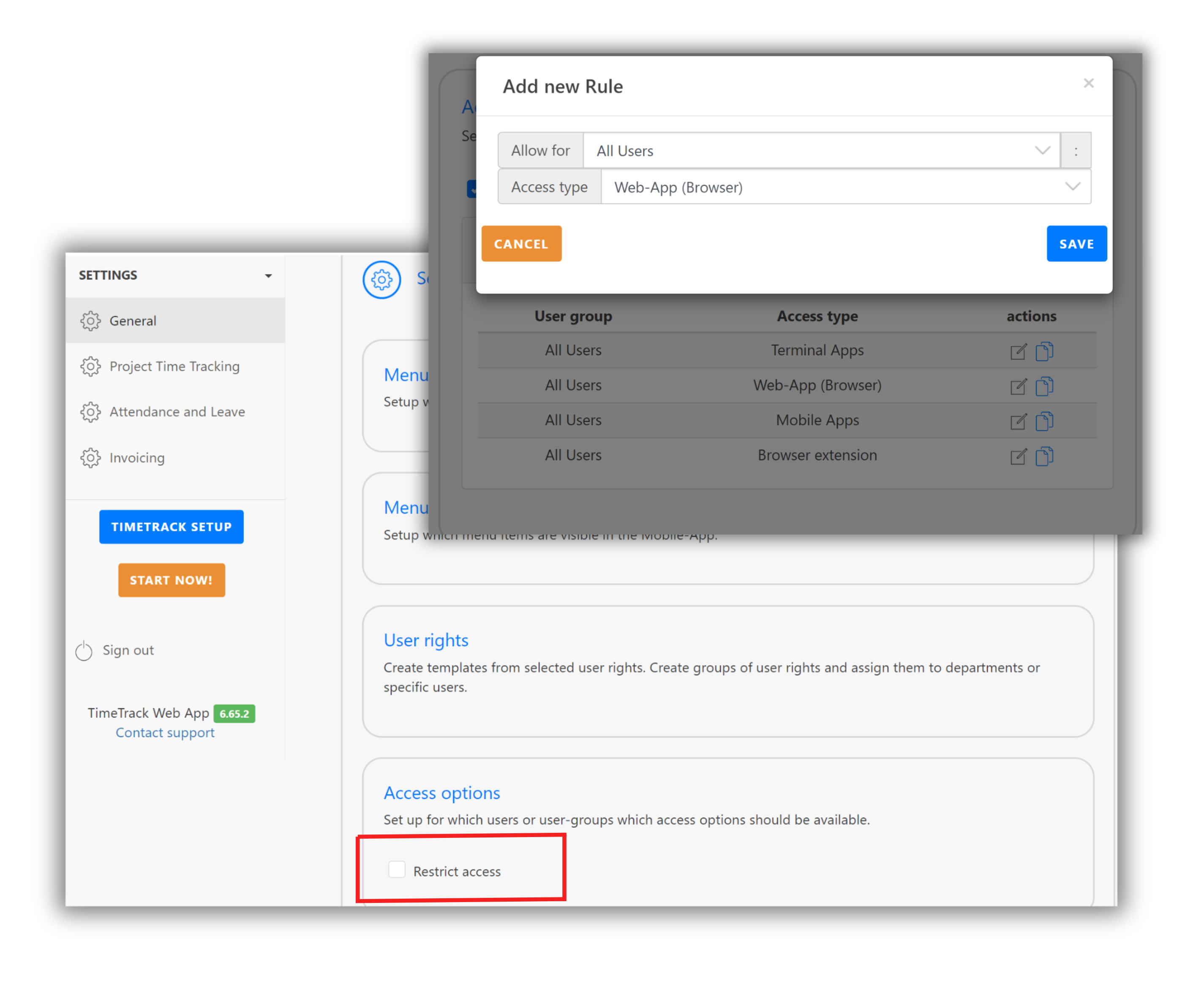Screen dimensions: 1204x1003
Task: Edit the Web-App (Browser) rule
Action: [1019, 387]
